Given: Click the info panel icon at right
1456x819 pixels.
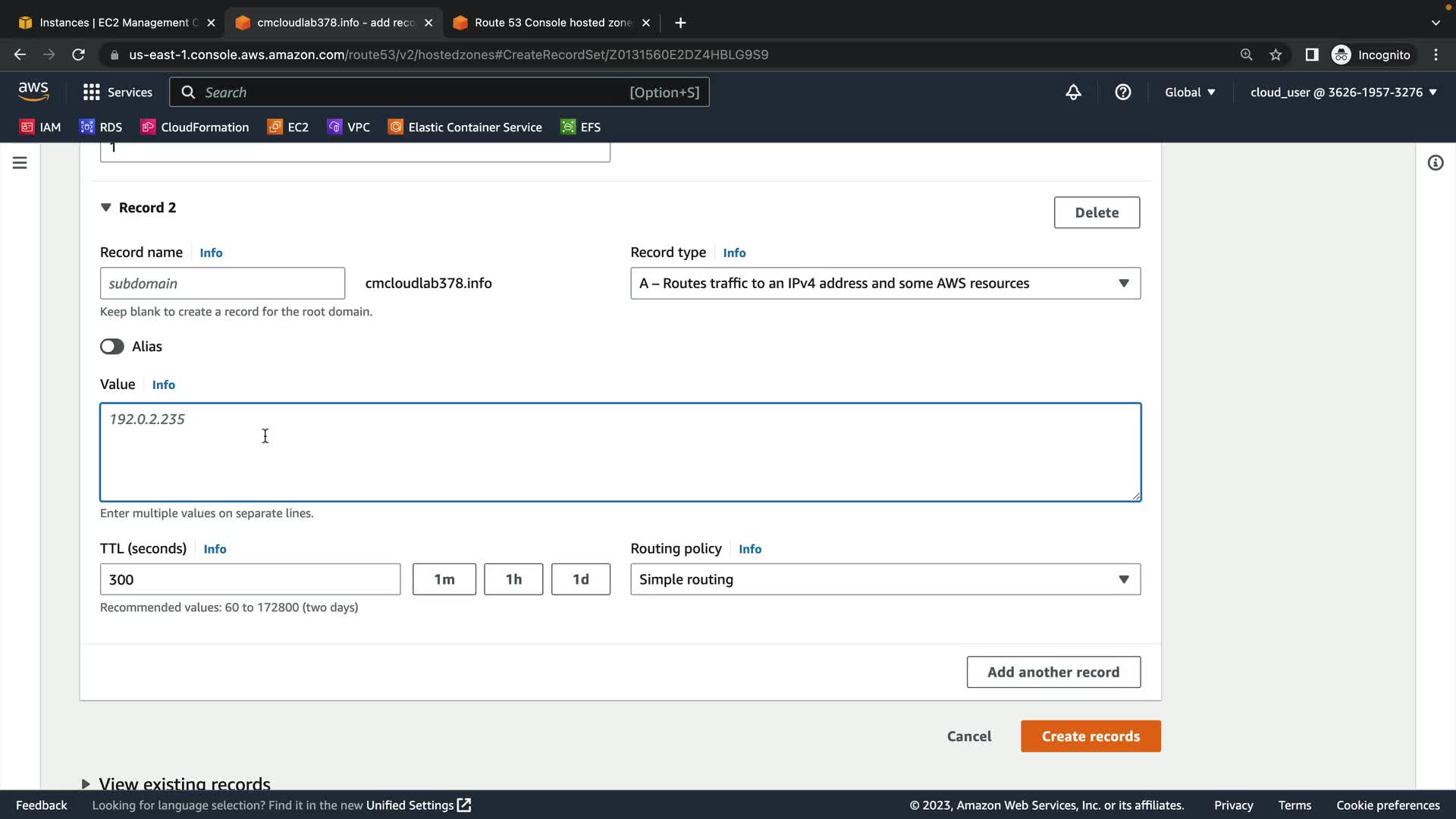Looking at the screenshot, I should click(x=1435, y=163).
